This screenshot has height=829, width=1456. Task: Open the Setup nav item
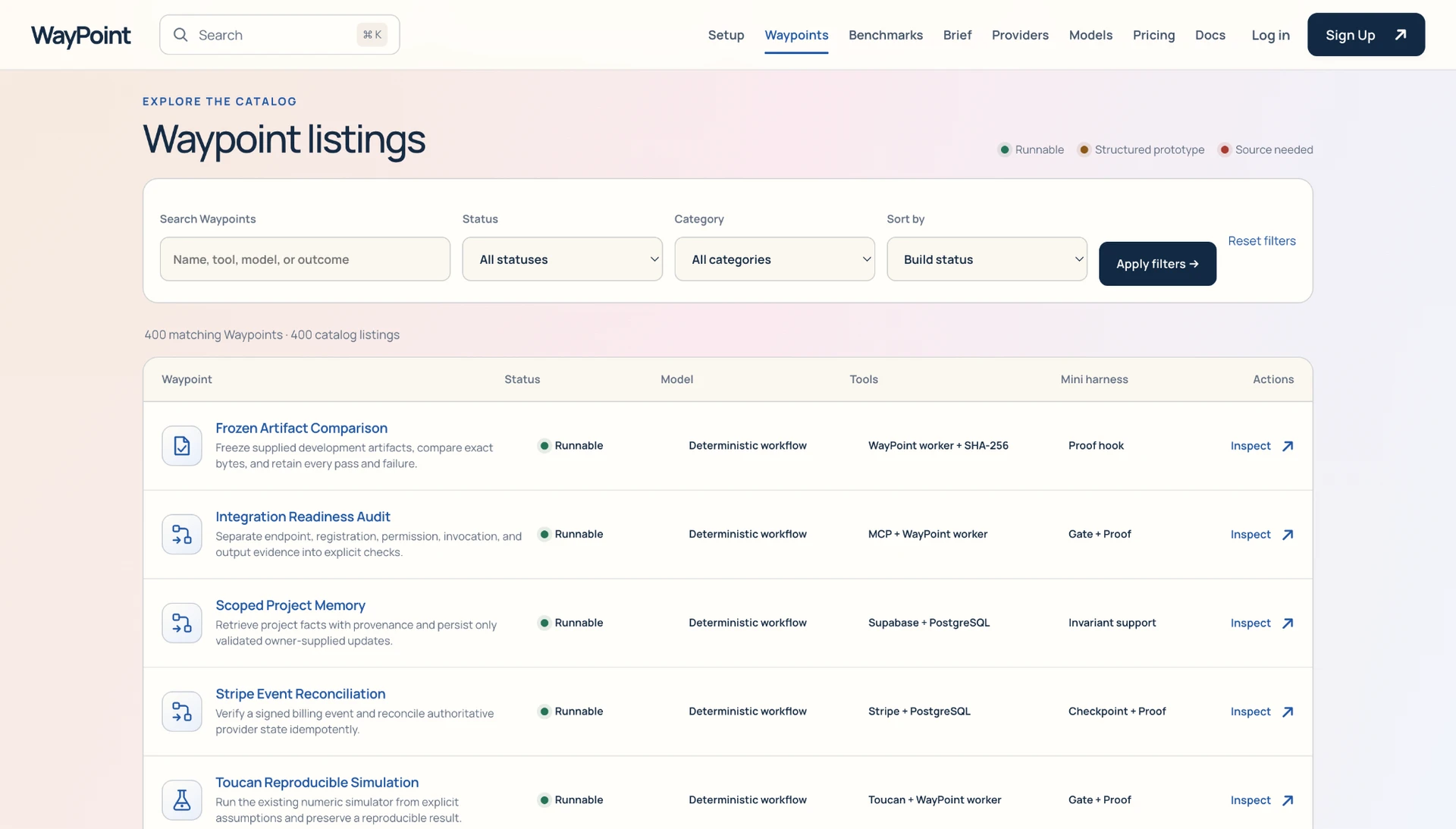click(726, 35)
